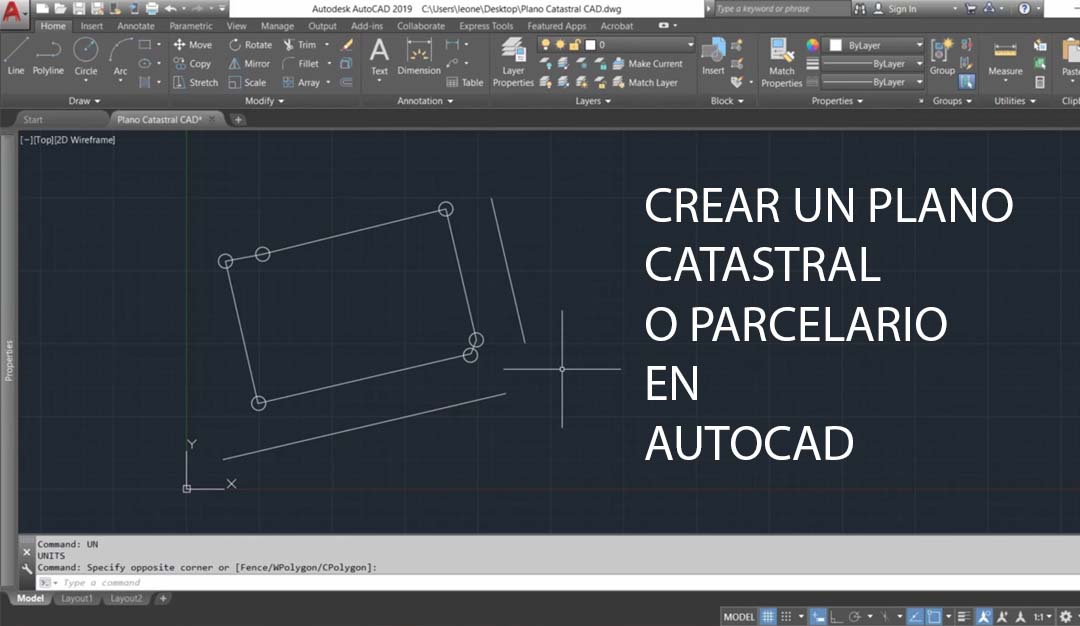Toggle grid display in status bar

pyautogui.click(x=768, y=616)
